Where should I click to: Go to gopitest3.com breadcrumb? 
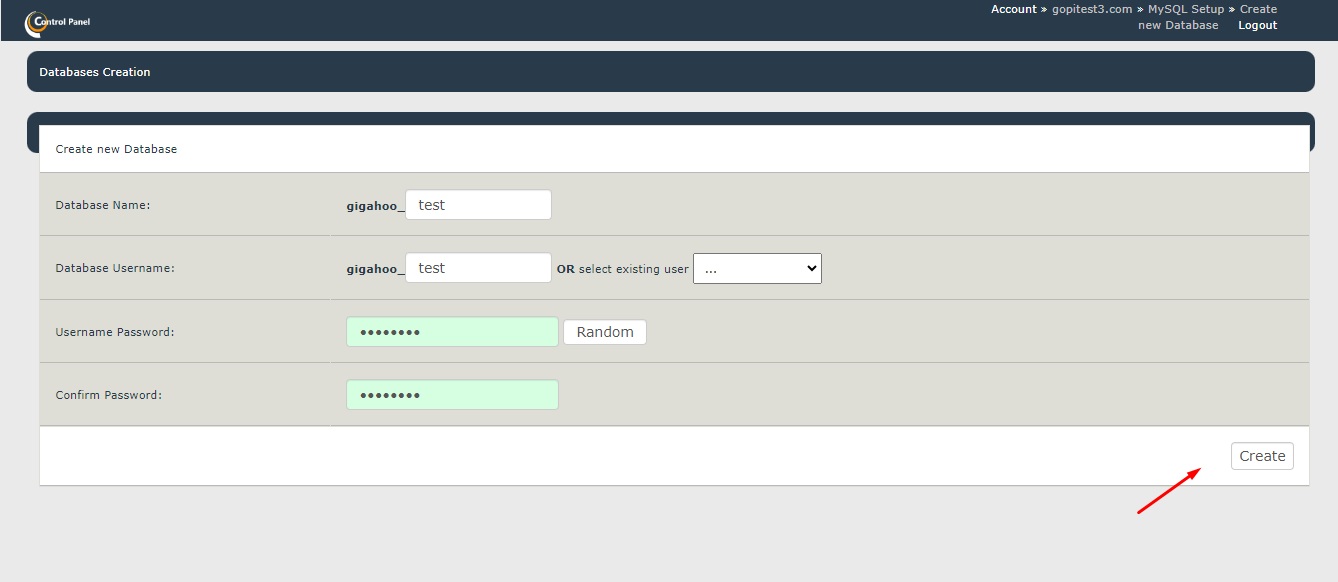1092,9
